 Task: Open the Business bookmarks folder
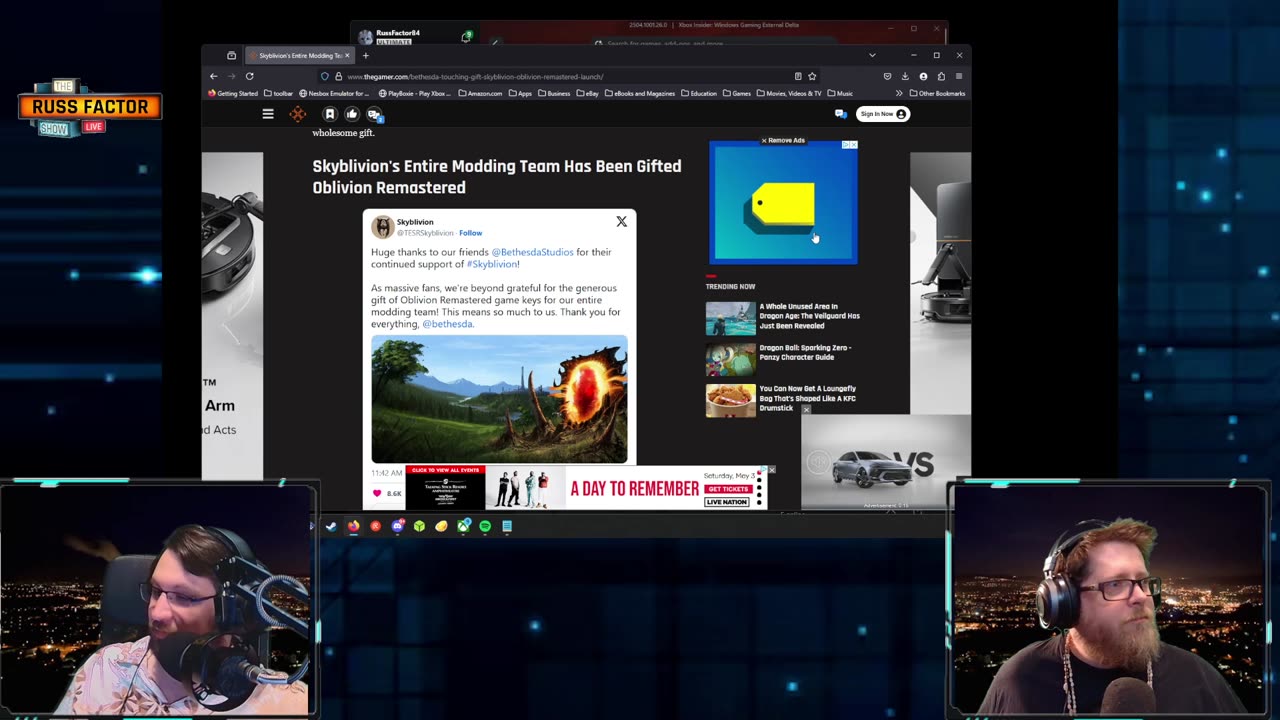point(554,93)
